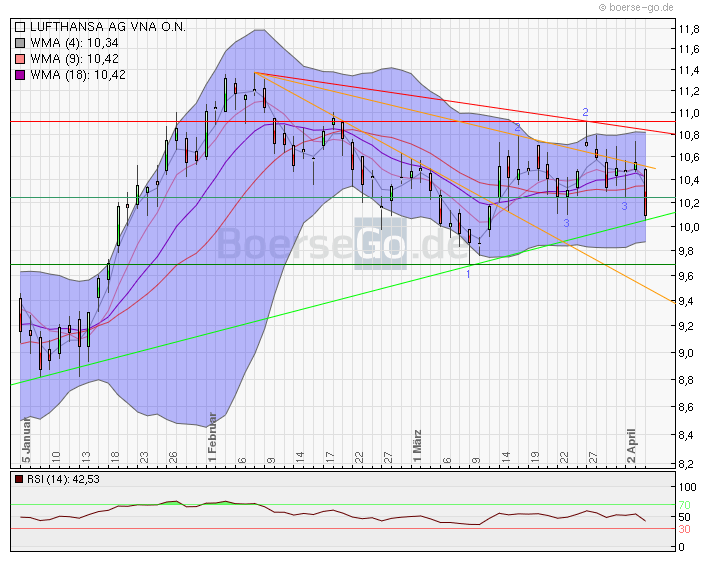Image resolution: width=720 pixels, height=561 pixels.
Task: Select the WMA (4): 10,34 legend label
Action: coord(75,43)
